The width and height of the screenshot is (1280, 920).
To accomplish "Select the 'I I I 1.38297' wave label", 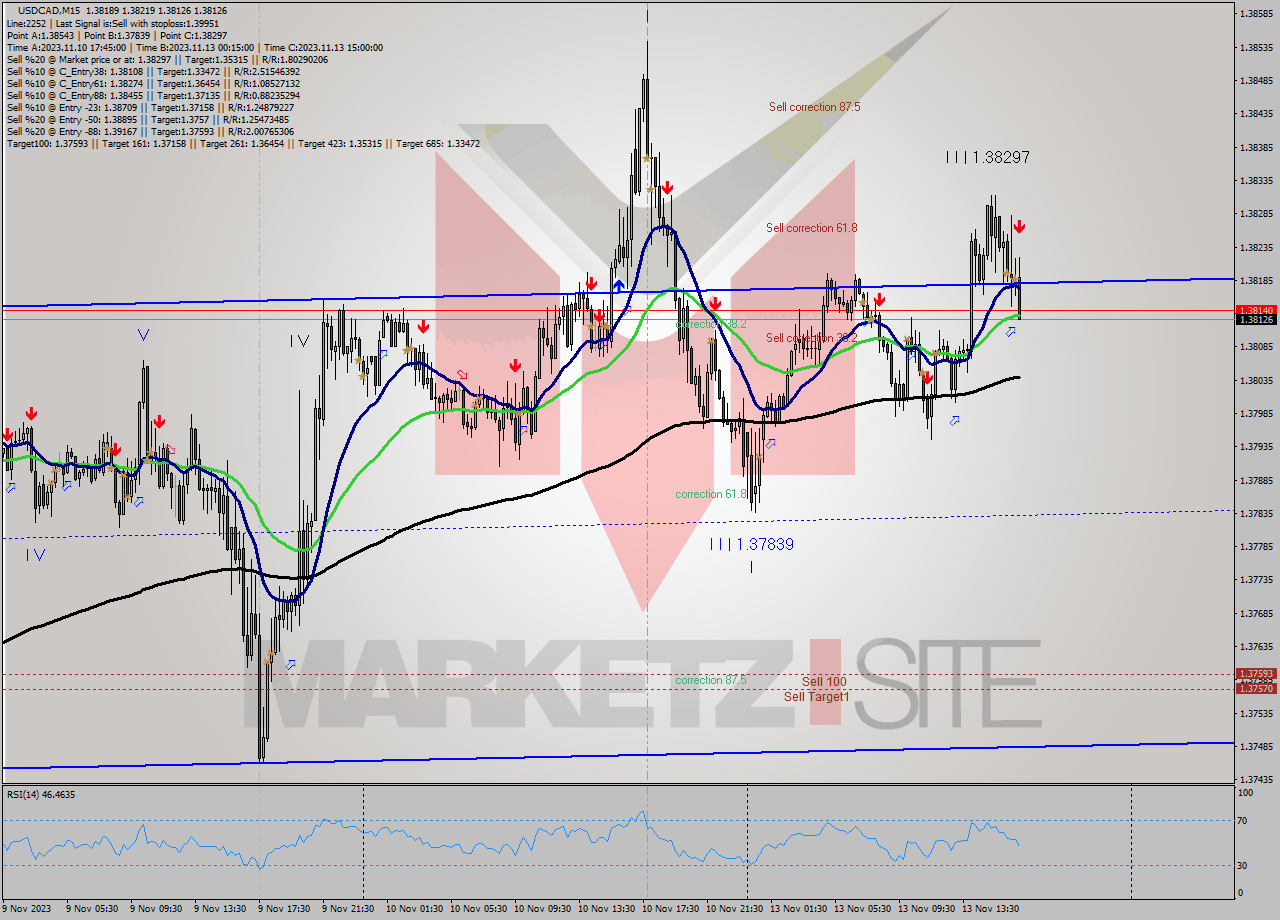I will coord(987,157).
